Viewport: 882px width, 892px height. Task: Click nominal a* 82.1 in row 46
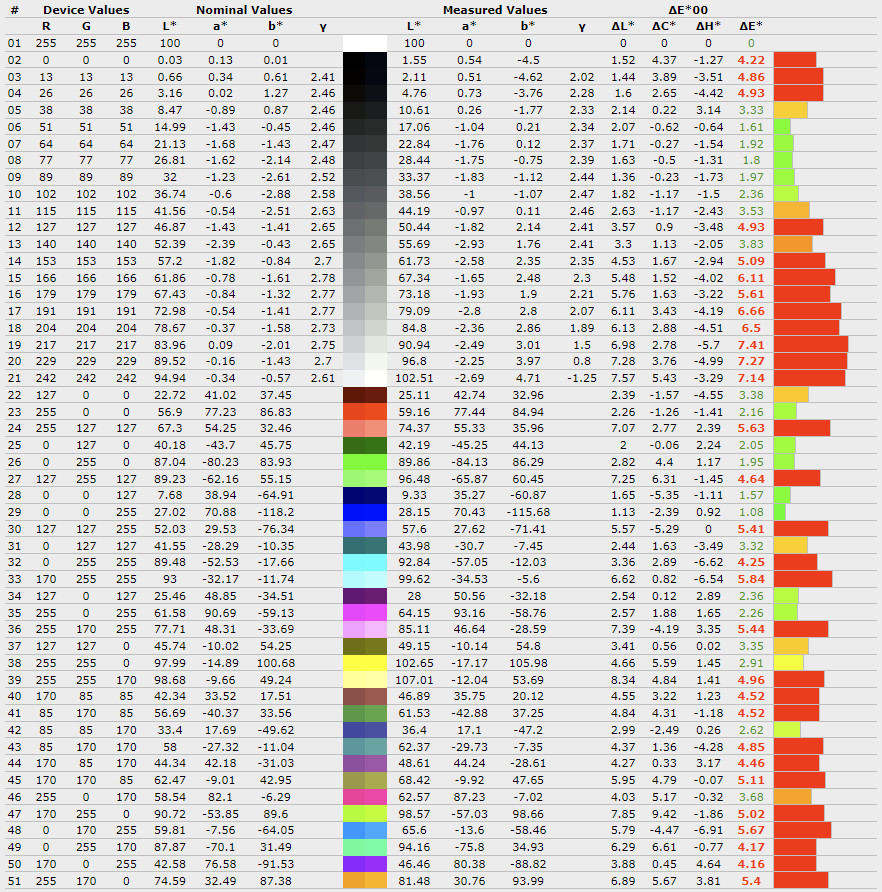(220, 796)
